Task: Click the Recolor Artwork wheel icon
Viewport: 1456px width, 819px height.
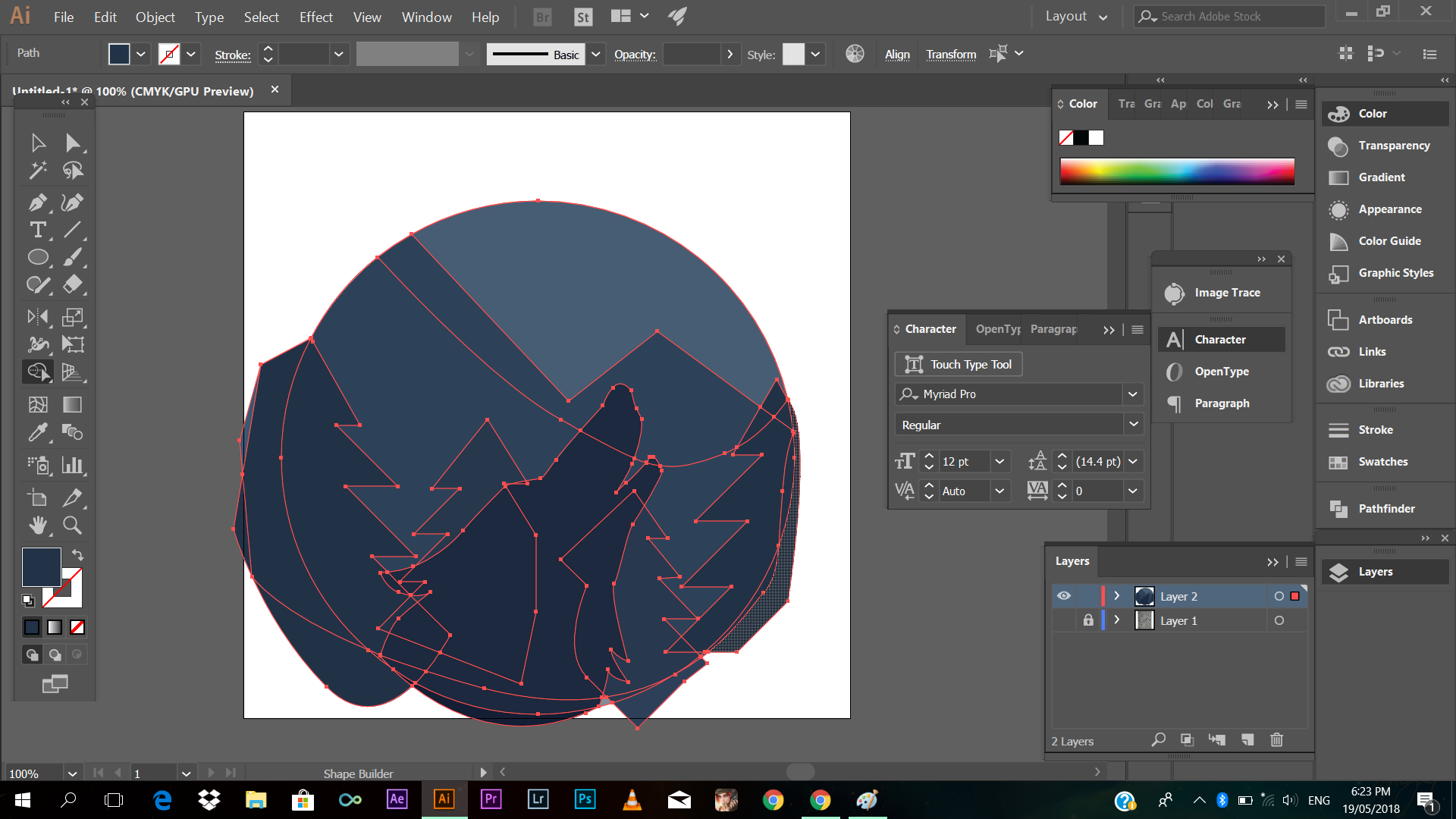Action: [x=855, y=54]
